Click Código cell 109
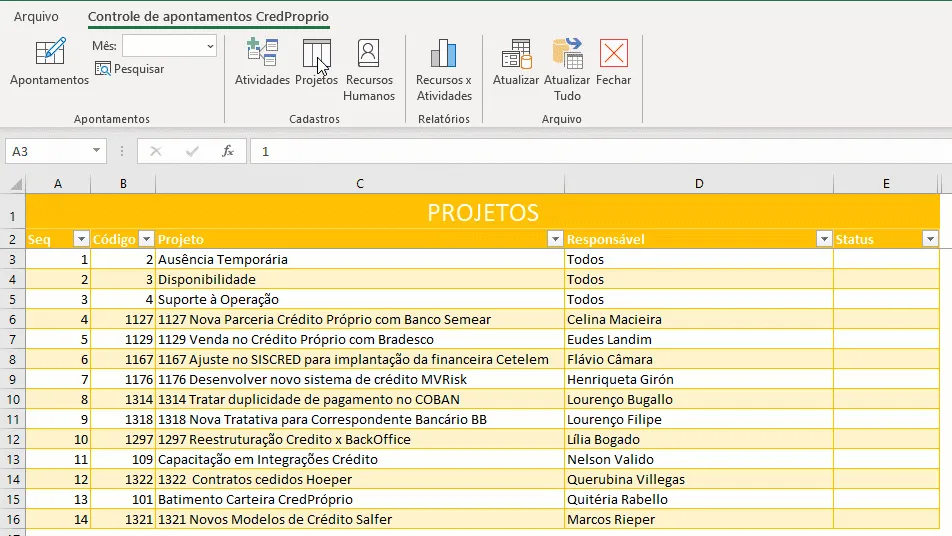This screenshot has width=952, height=536. 123,460
